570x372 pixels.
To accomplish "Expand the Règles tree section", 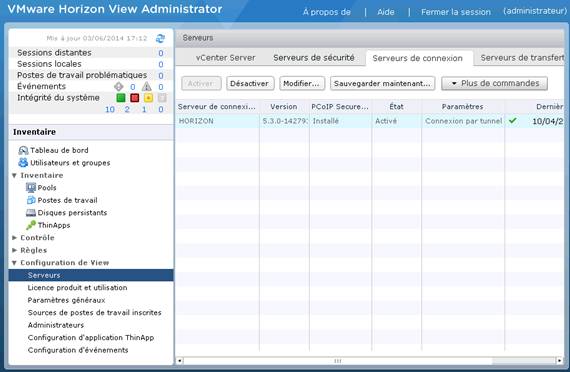I will click(15, 250).
